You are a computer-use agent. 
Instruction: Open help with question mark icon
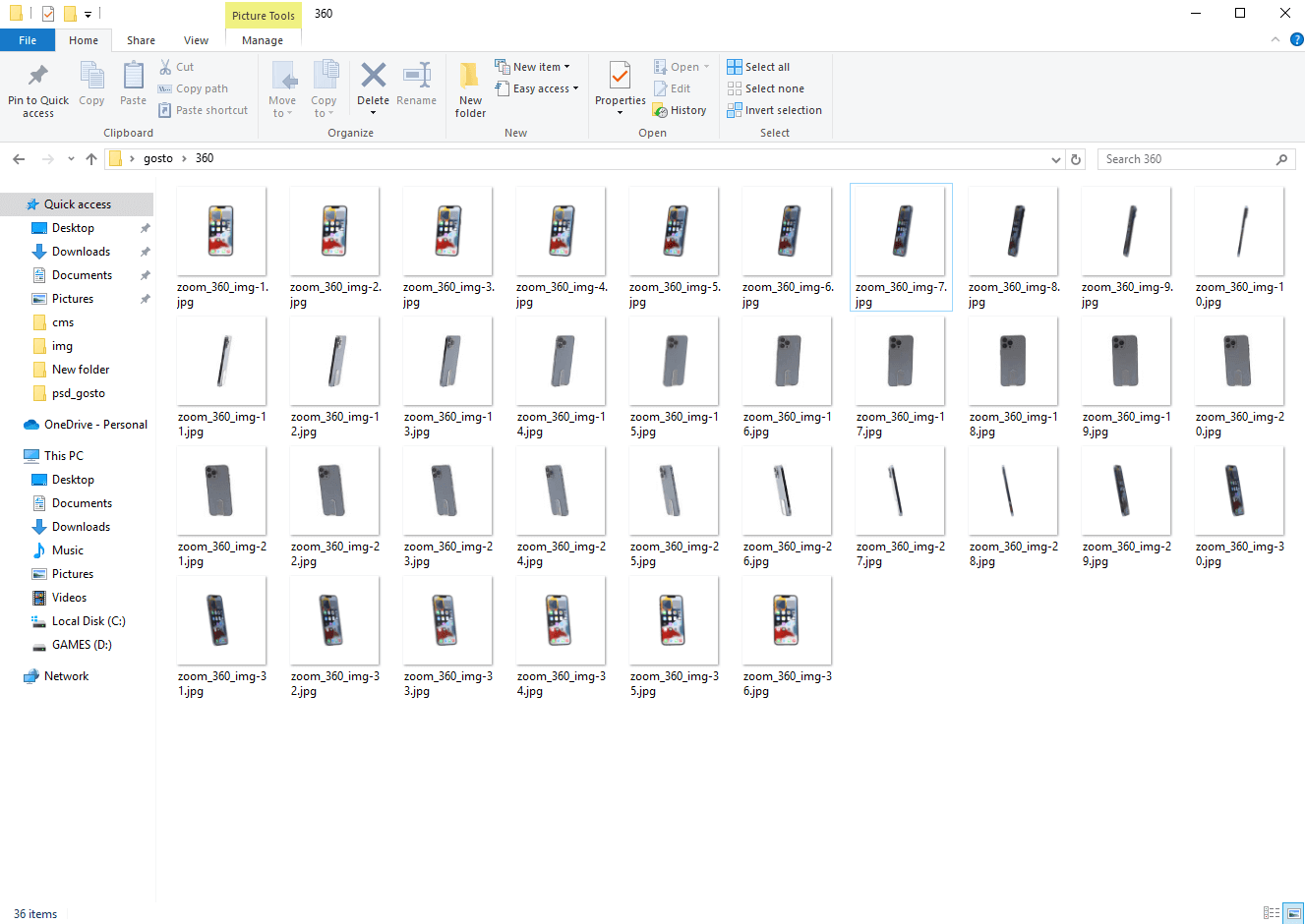1296,40
